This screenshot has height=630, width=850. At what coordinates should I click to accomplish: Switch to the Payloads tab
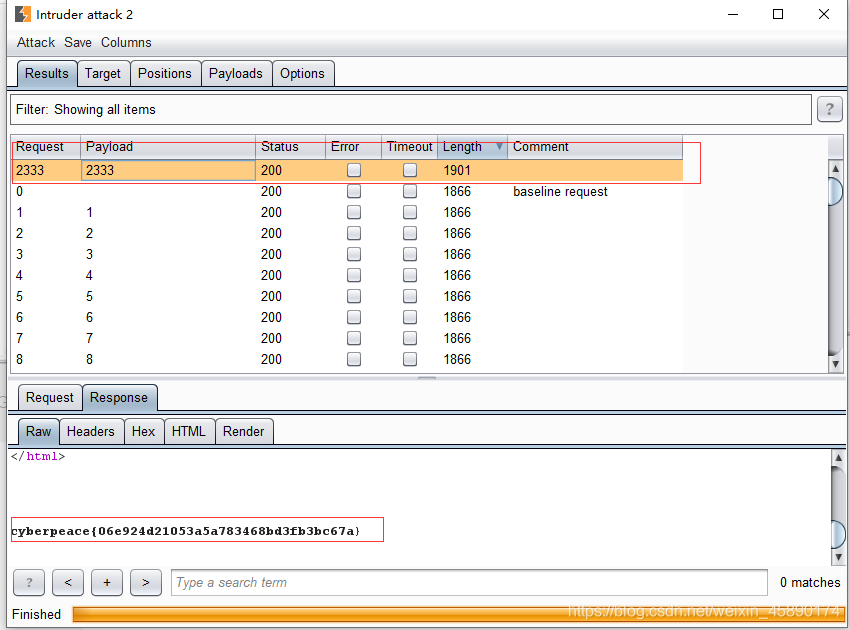236,74
